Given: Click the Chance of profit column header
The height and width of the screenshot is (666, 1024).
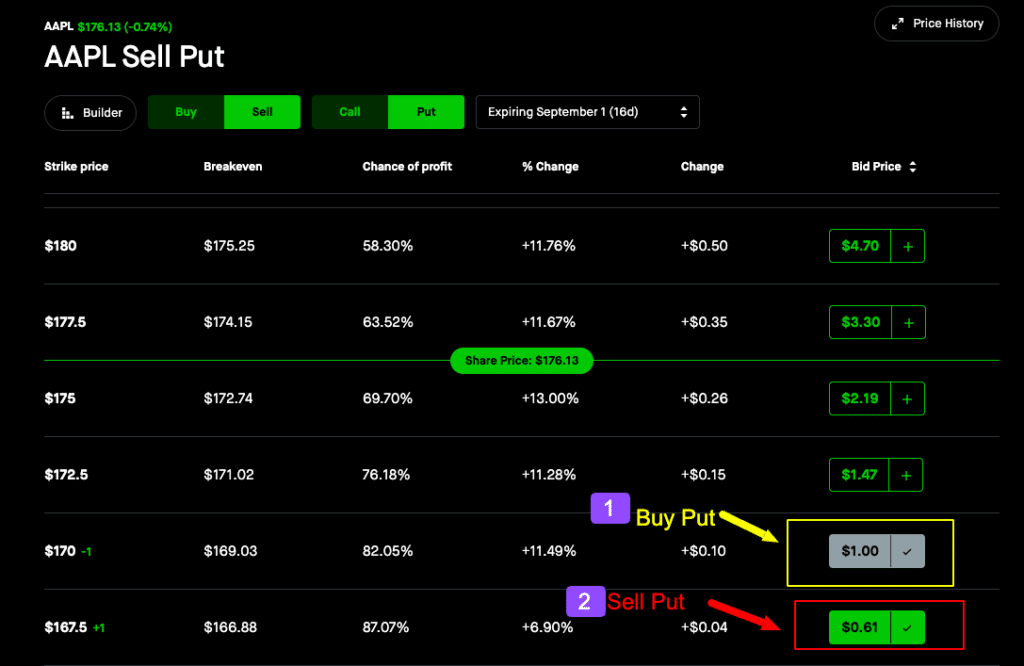Looking at the screenshot, I should 407,167.
